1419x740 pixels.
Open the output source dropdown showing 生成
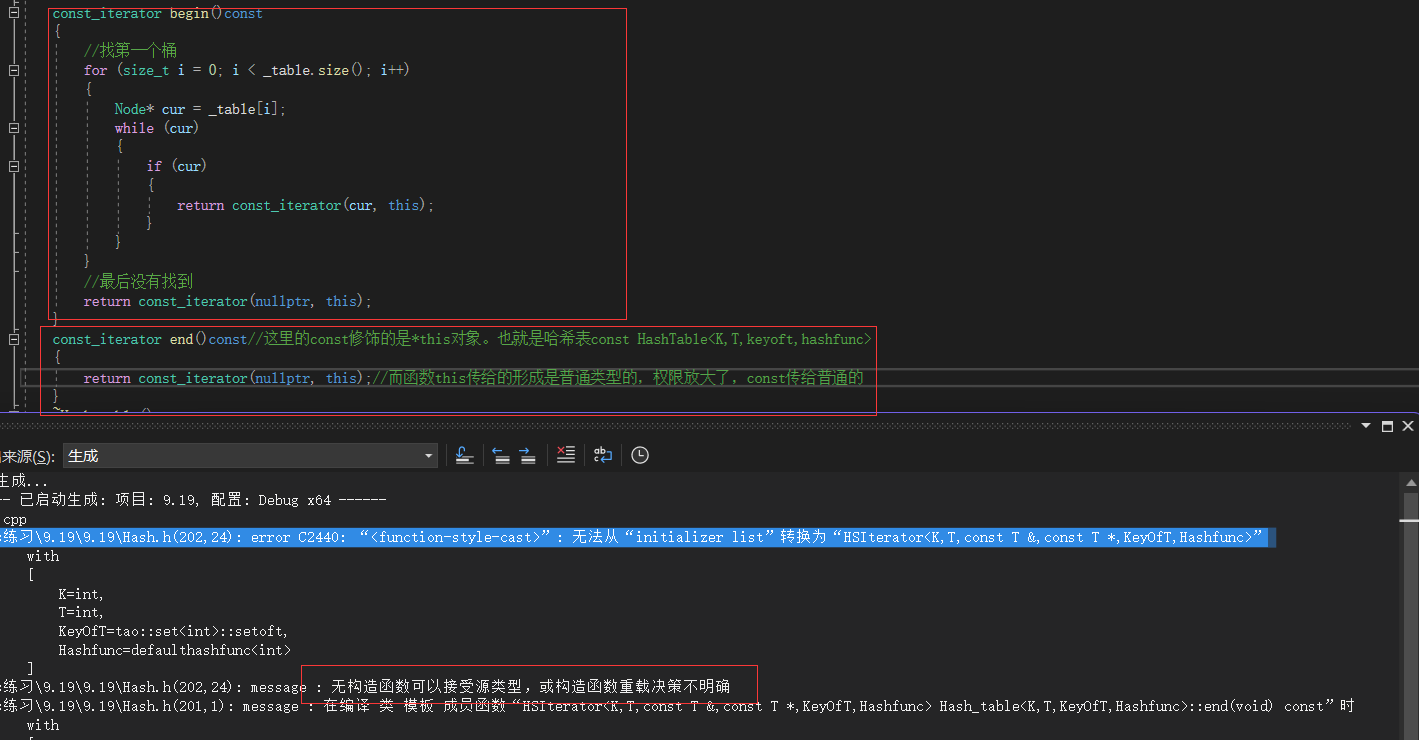[x=250, y=456]
